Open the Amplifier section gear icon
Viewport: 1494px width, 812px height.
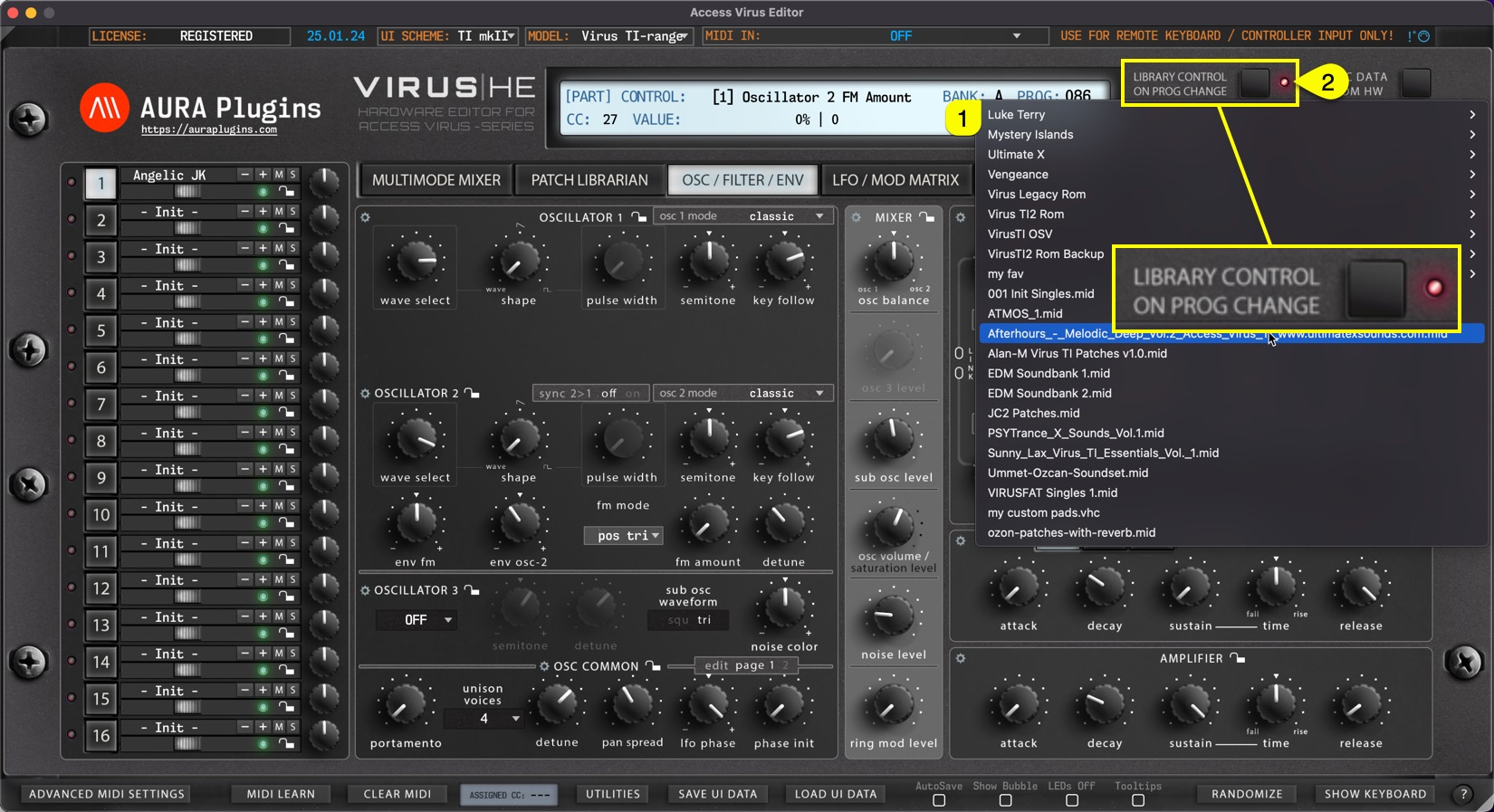[x=961, y=658]
